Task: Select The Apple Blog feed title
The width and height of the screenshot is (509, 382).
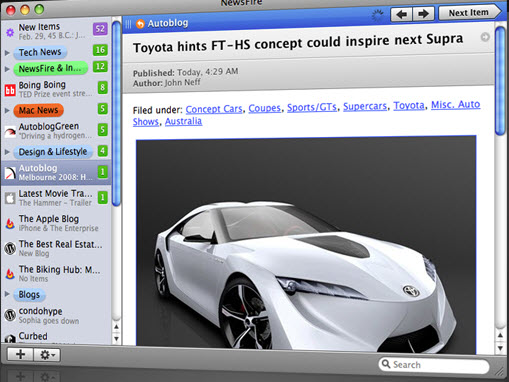Action: point(49,219)
